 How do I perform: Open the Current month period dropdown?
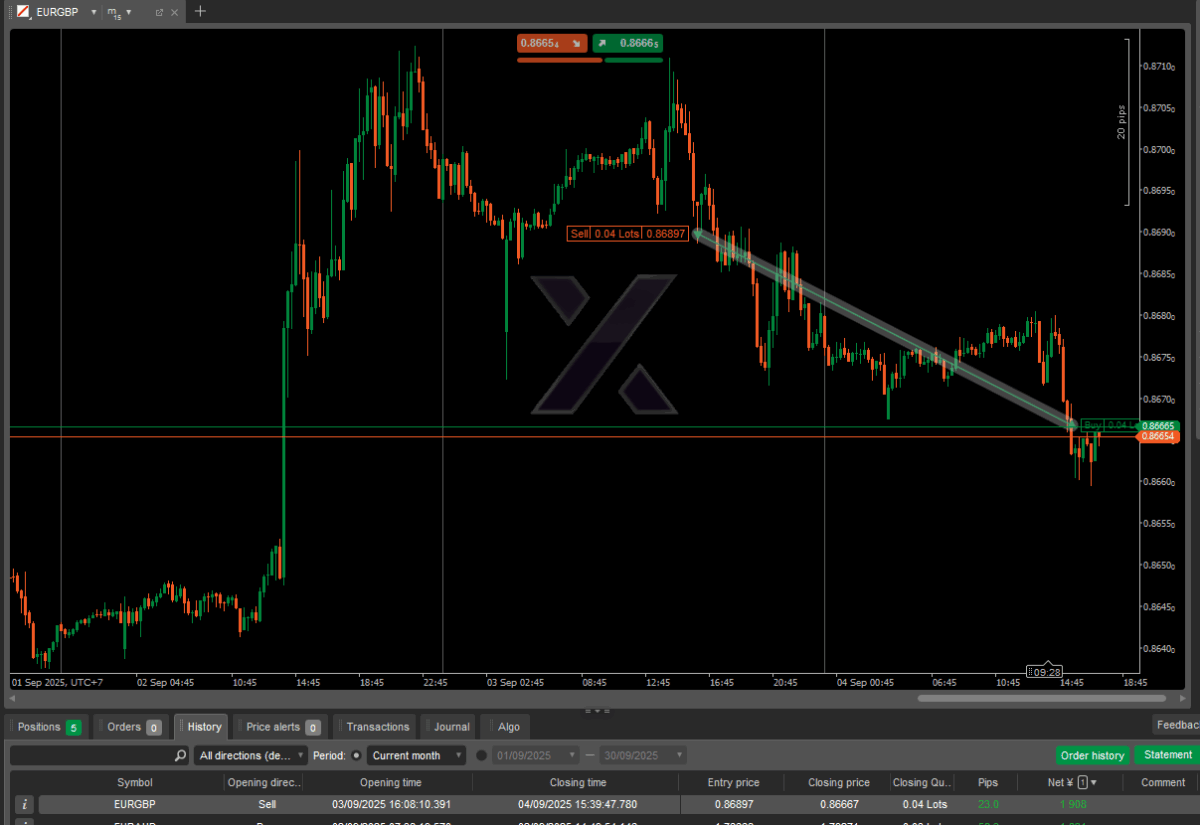416,756
